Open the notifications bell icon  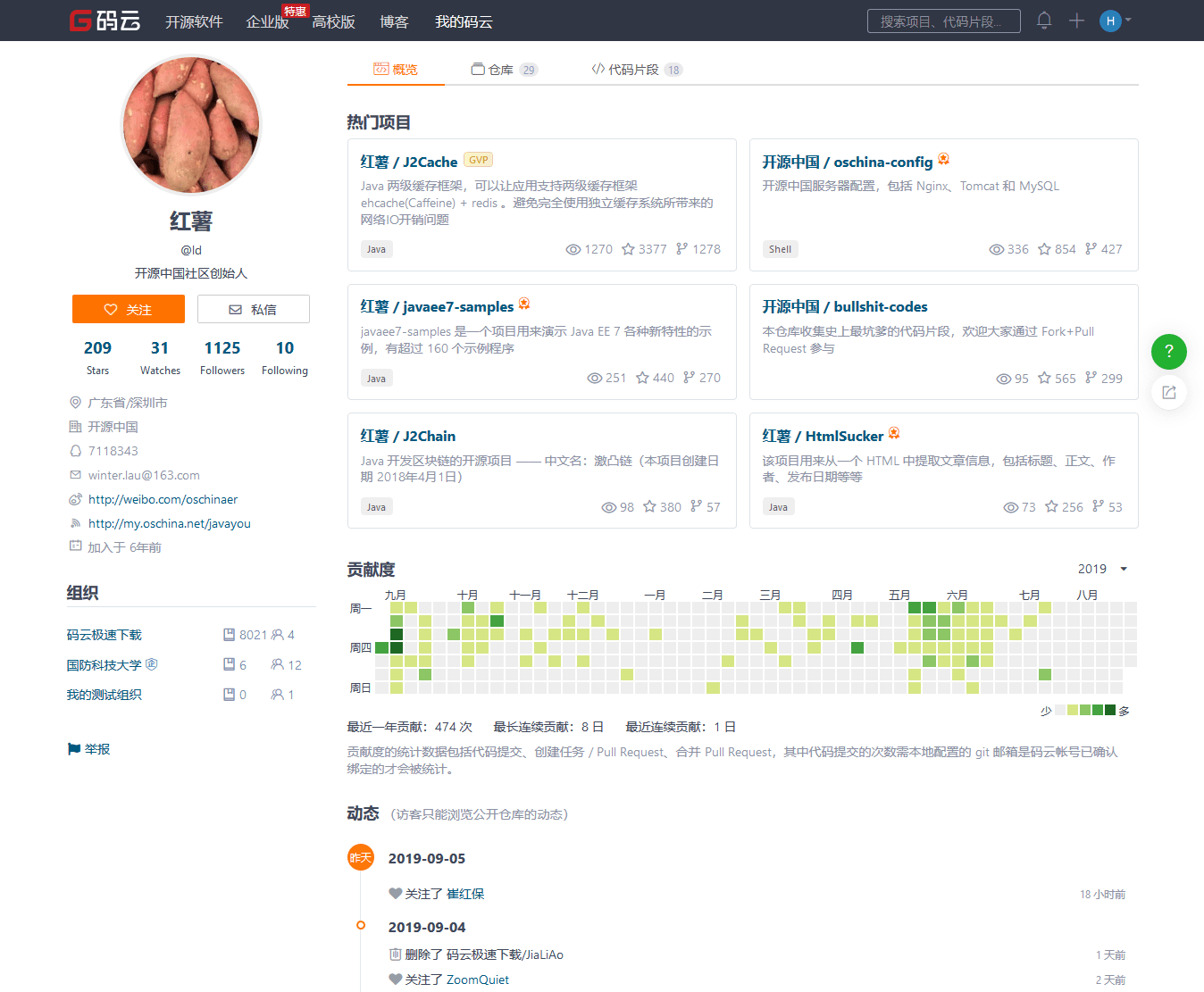click(x=1044, y=21)
